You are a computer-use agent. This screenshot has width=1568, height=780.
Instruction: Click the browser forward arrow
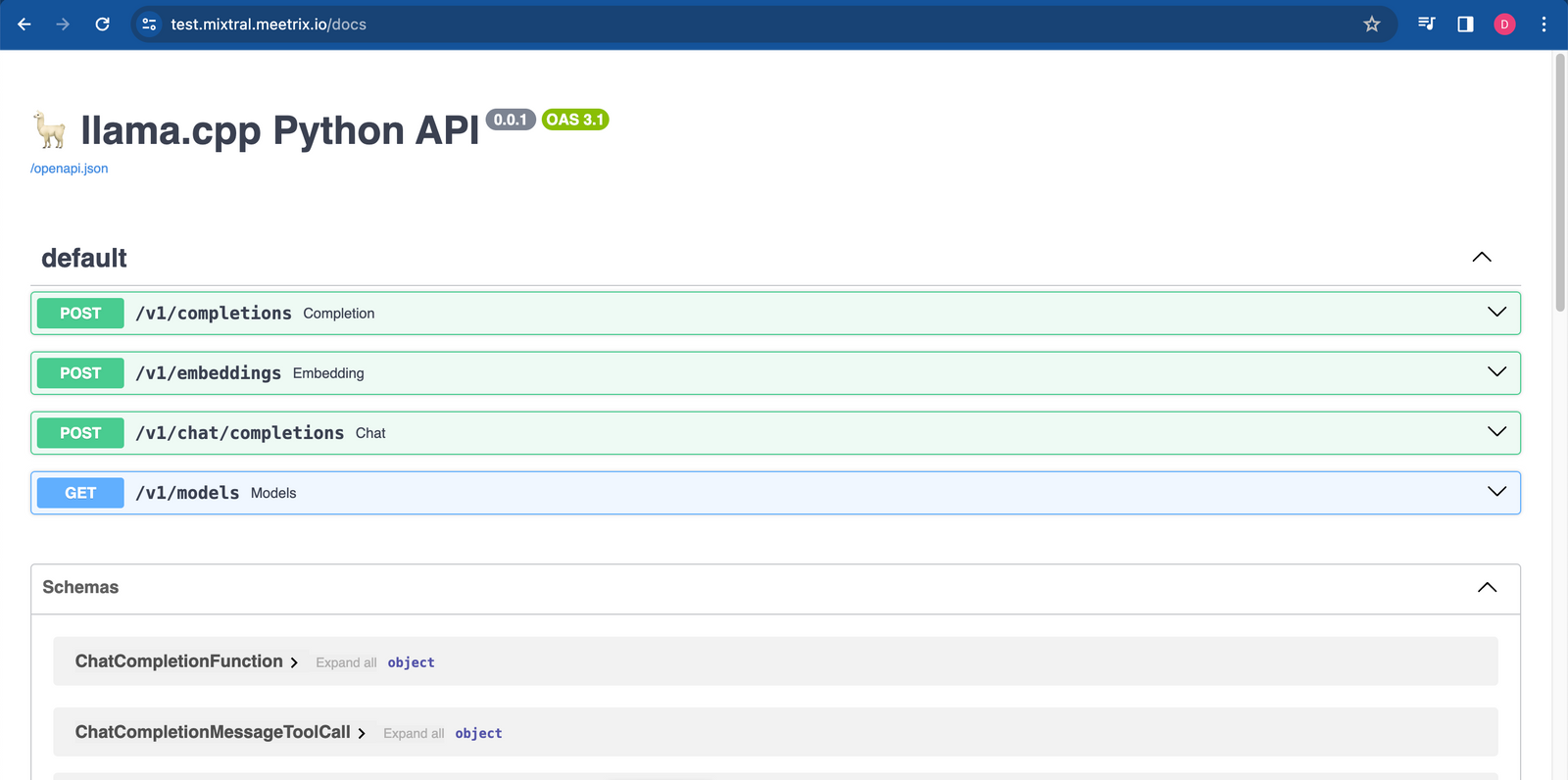click(x=63, y=24)
